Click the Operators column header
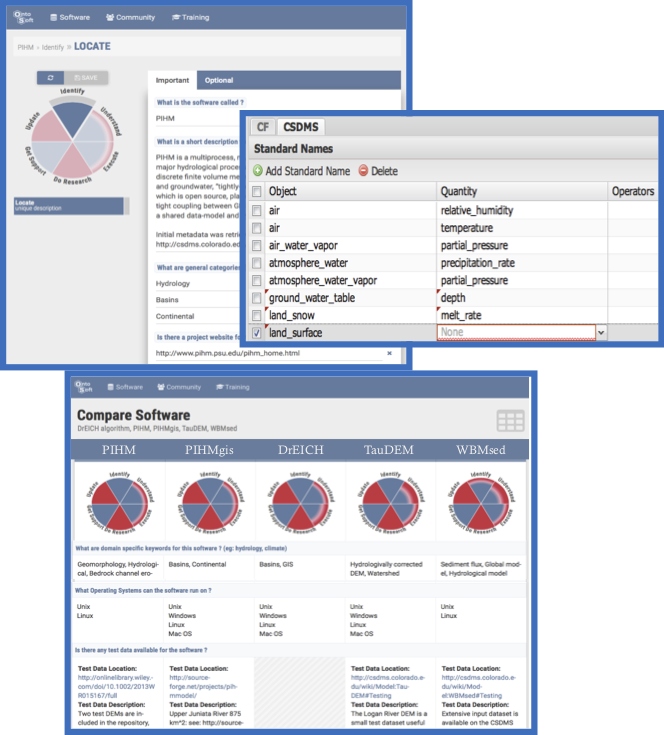This screenshot has height=735, width=664. pyautogui.click(x=633, y=191)
